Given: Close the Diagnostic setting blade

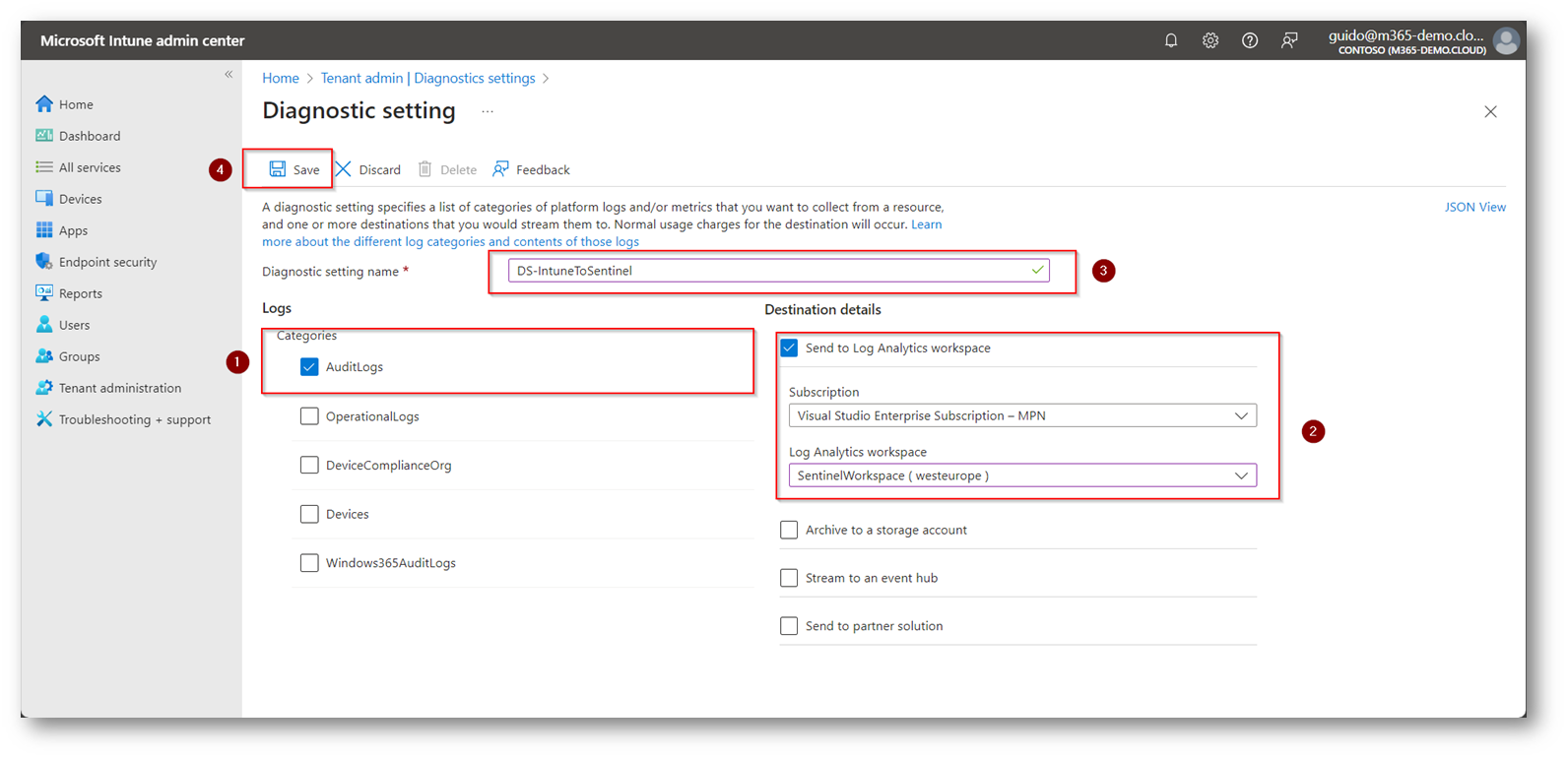Looking at the screenshot, I should click(x=1490, y=111).
